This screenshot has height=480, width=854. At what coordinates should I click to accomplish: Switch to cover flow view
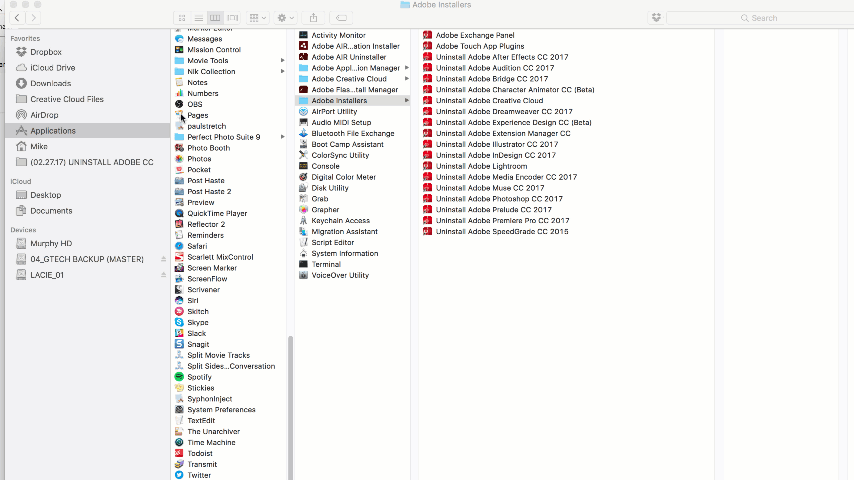233,18
